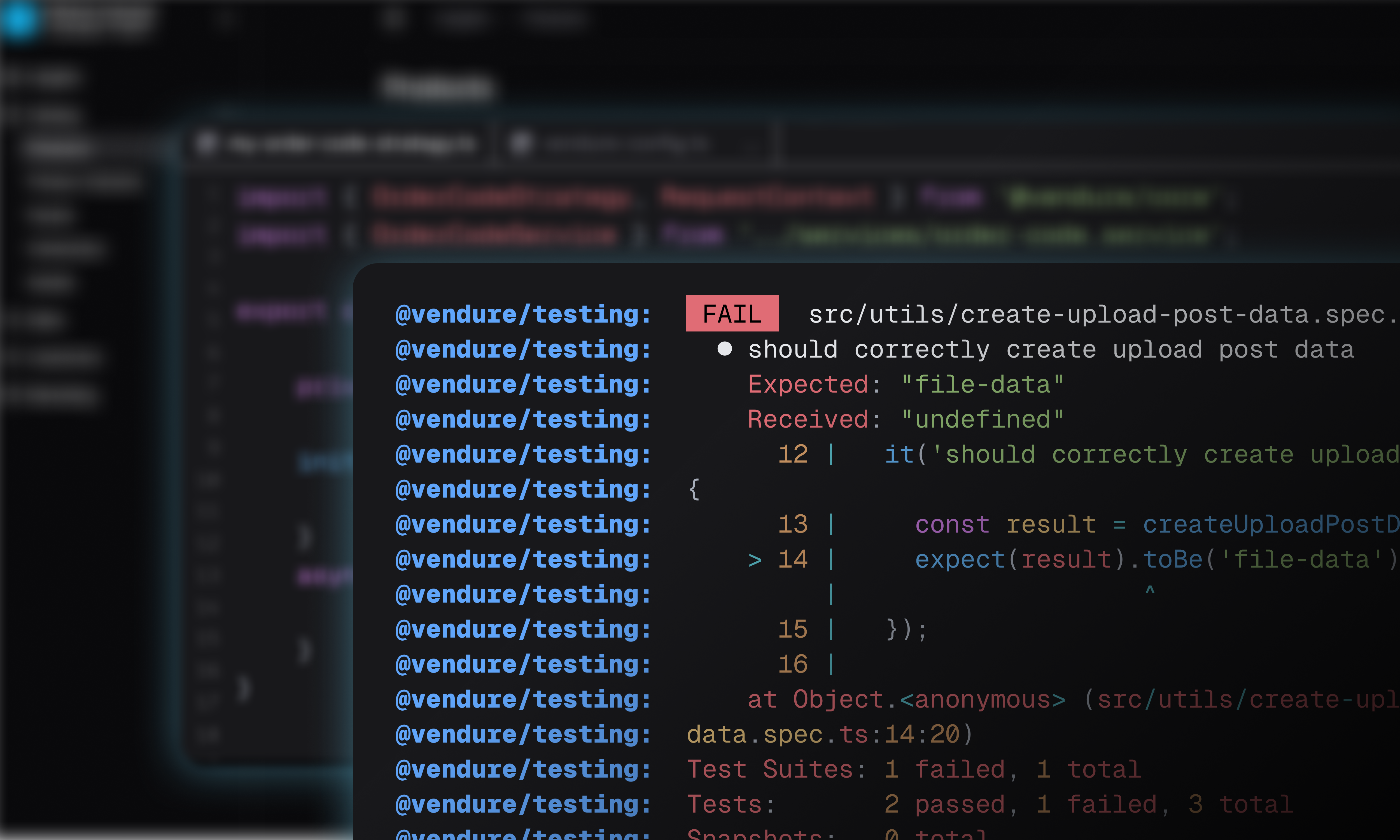Click '@vendure/testing:' prefix on the Expected row
This screenshot has width=1400, height=840.
[x=523, y=384]
